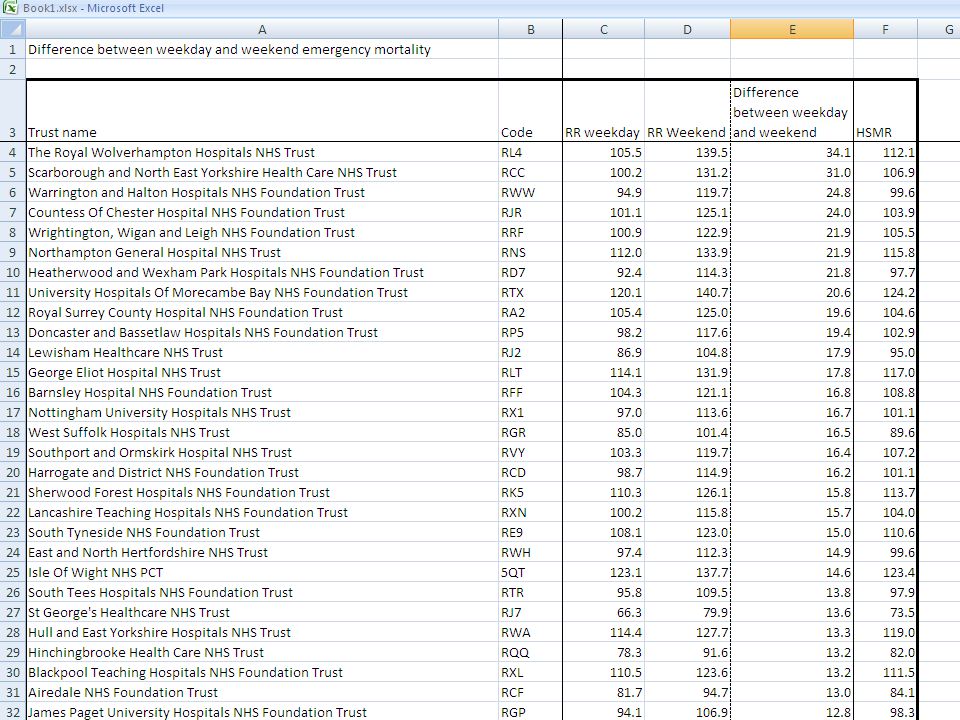
Task: Select 'Hull and East Yorkshire Hospitals NHS Trust'
Action: 262,632
